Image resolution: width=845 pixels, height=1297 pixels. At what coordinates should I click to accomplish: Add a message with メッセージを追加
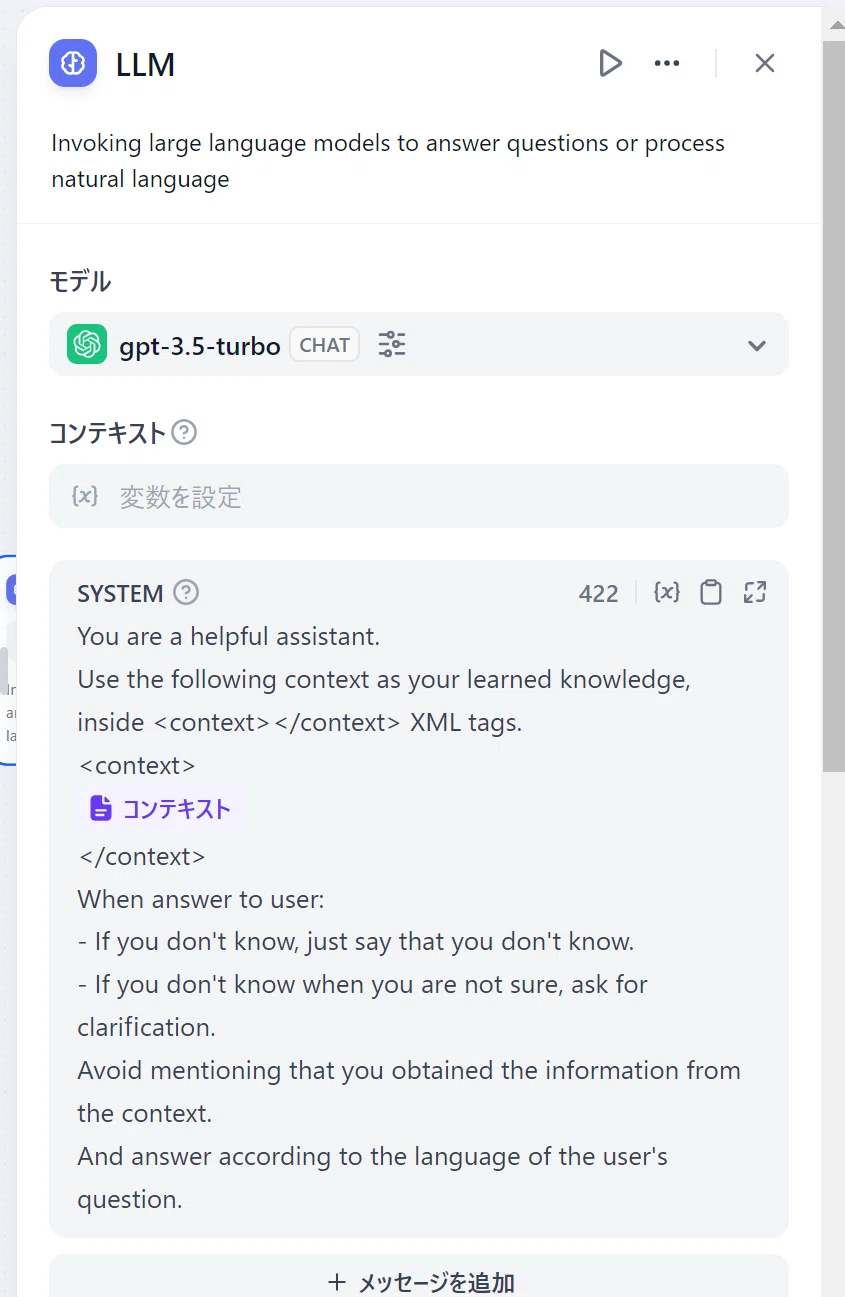coord(419,1280)
